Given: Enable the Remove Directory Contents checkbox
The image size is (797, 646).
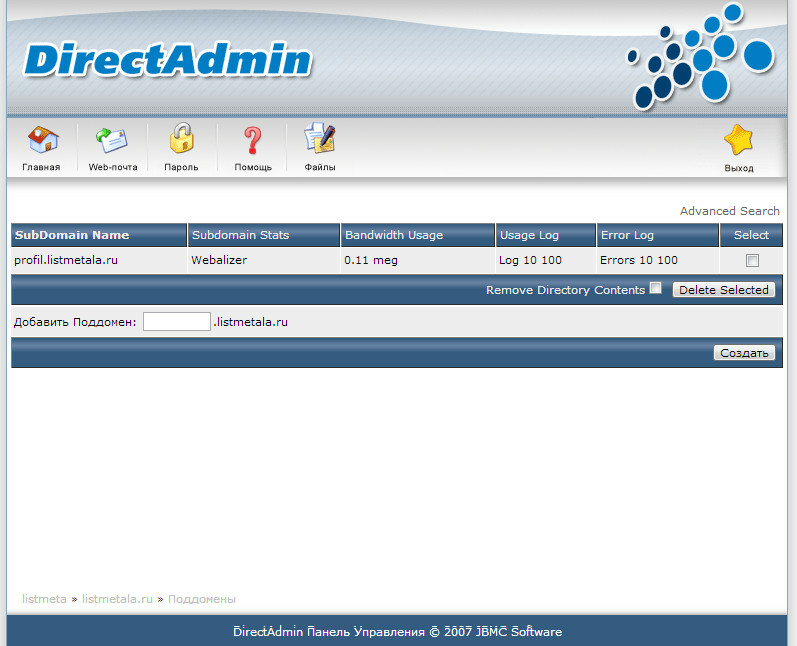Looking at the screenshot, I should point(656,288).
